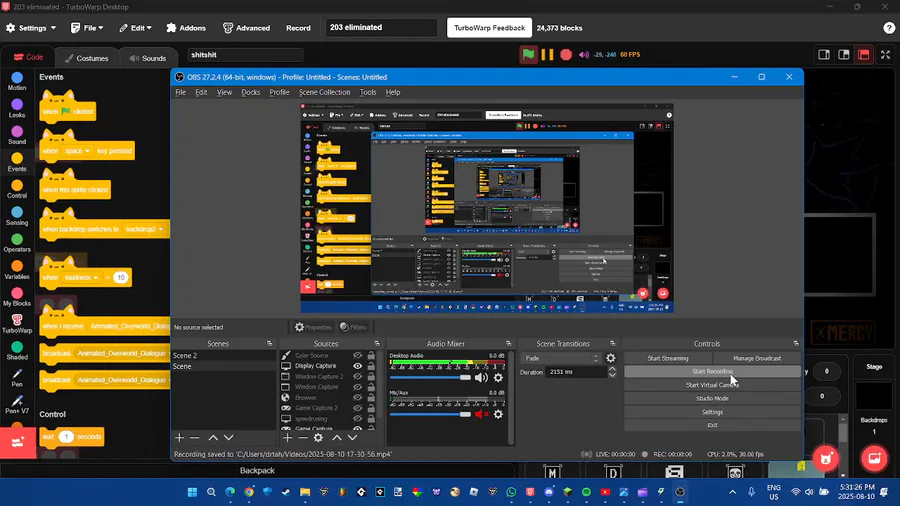Select the Motion block category
Screen dimensions: 900x506
click(x=17, y=81)
